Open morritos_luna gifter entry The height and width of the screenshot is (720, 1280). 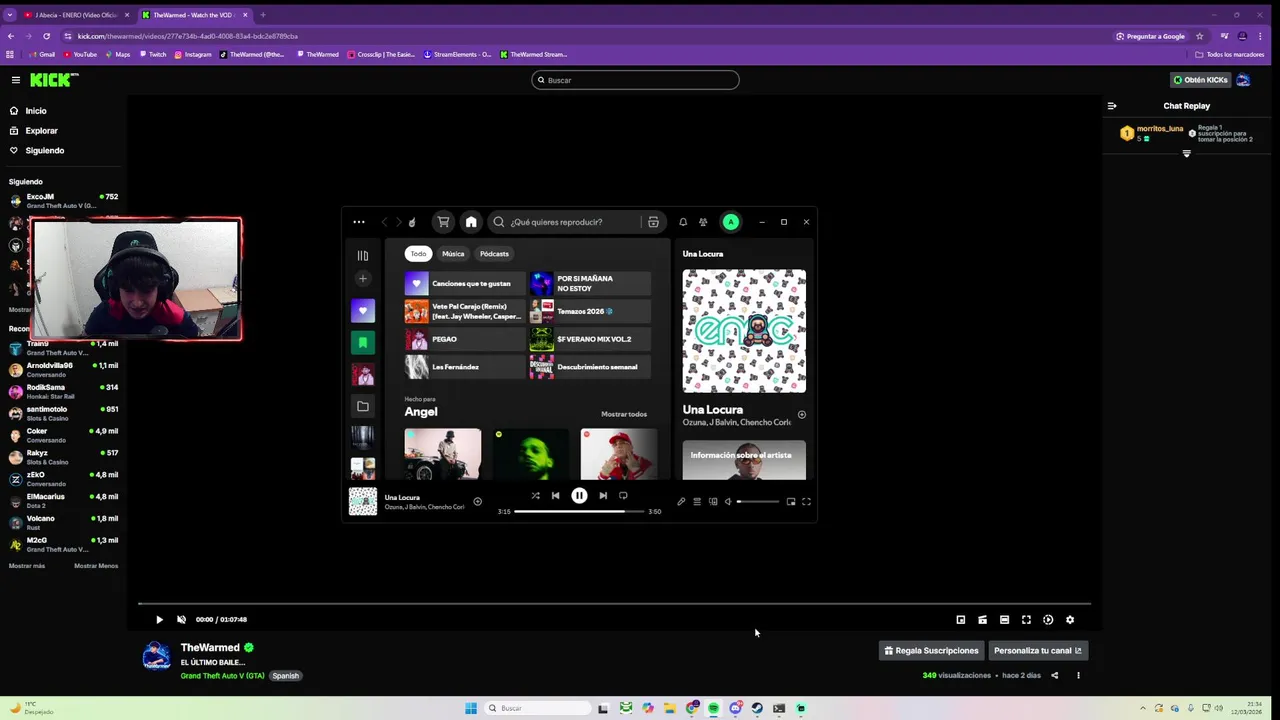[1152, 133]
